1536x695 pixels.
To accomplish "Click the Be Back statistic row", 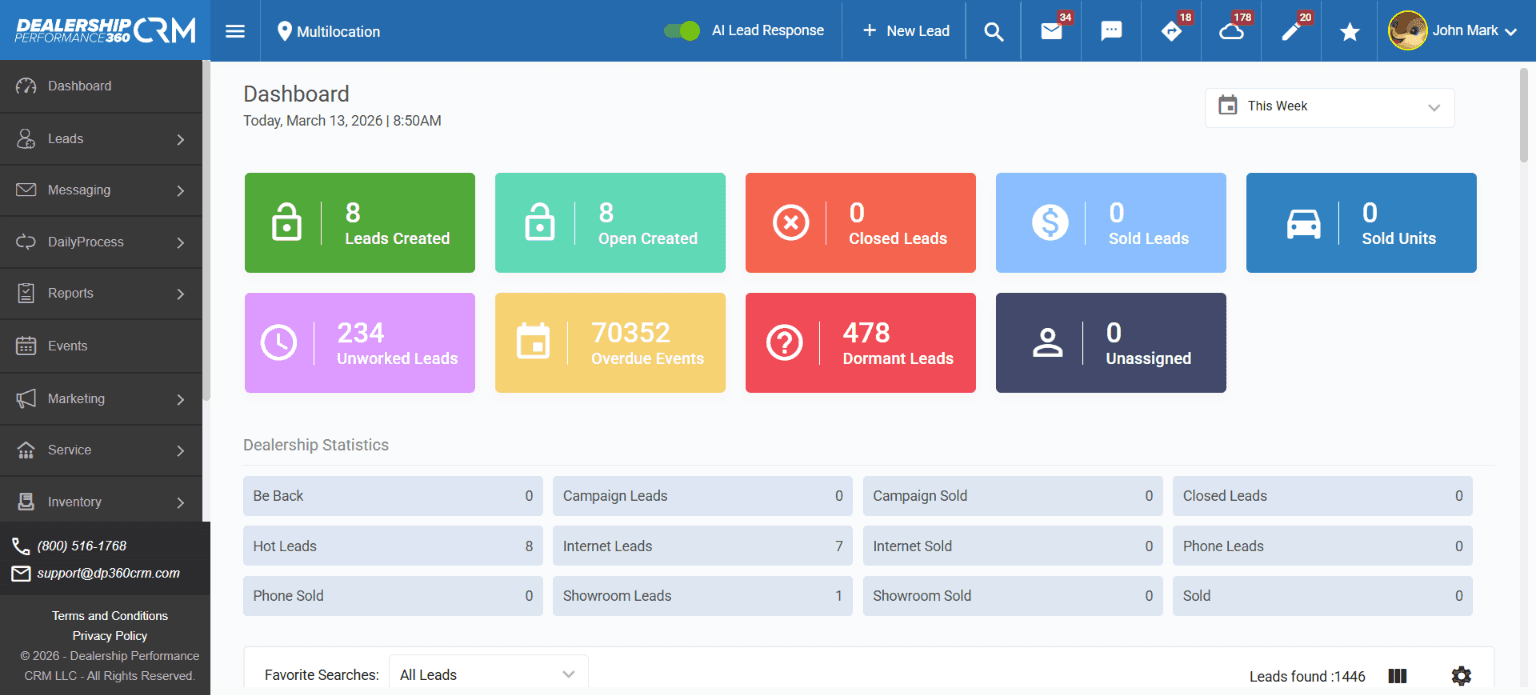I will [393, 496].
